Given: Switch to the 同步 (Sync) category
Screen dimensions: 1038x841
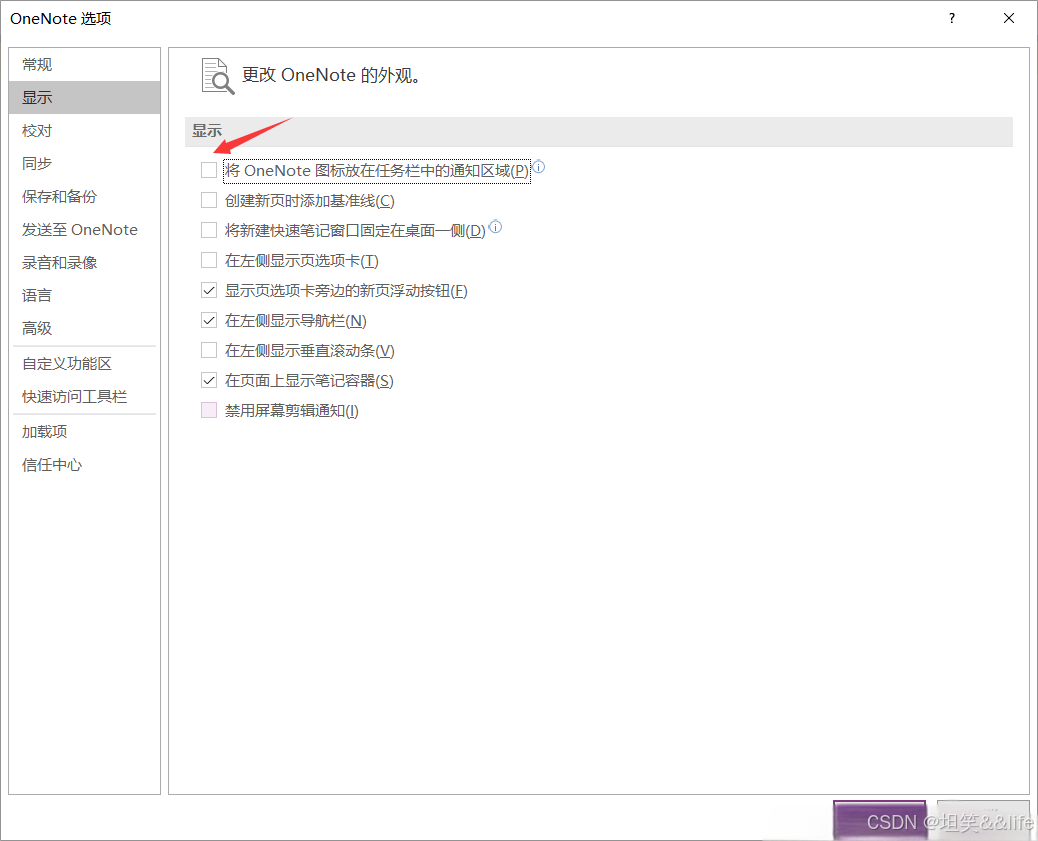Looking at the screenshot, I should point(84,164).
